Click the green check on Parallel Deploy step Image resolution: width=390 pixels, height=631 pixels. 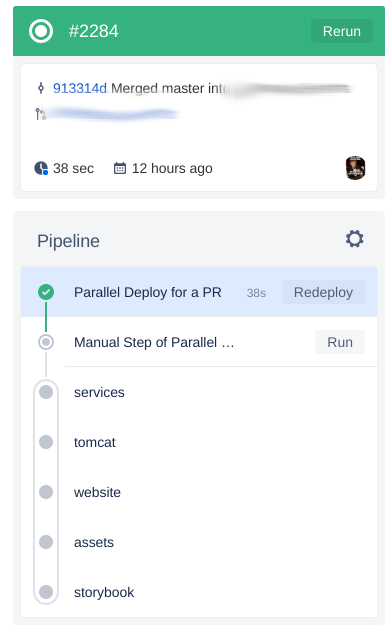pos(46,292)
